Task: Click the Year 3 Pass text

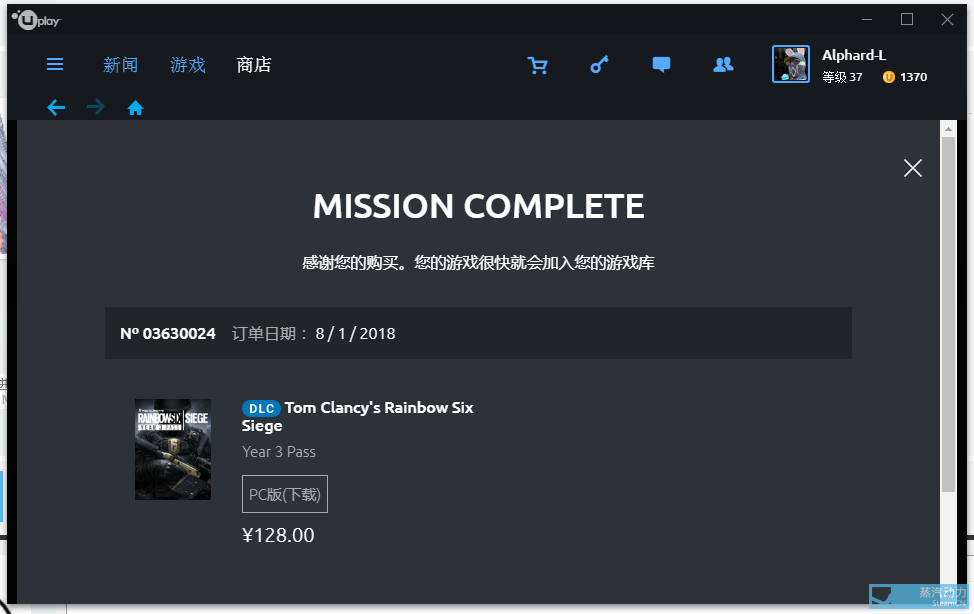Action: pos(279,452)
